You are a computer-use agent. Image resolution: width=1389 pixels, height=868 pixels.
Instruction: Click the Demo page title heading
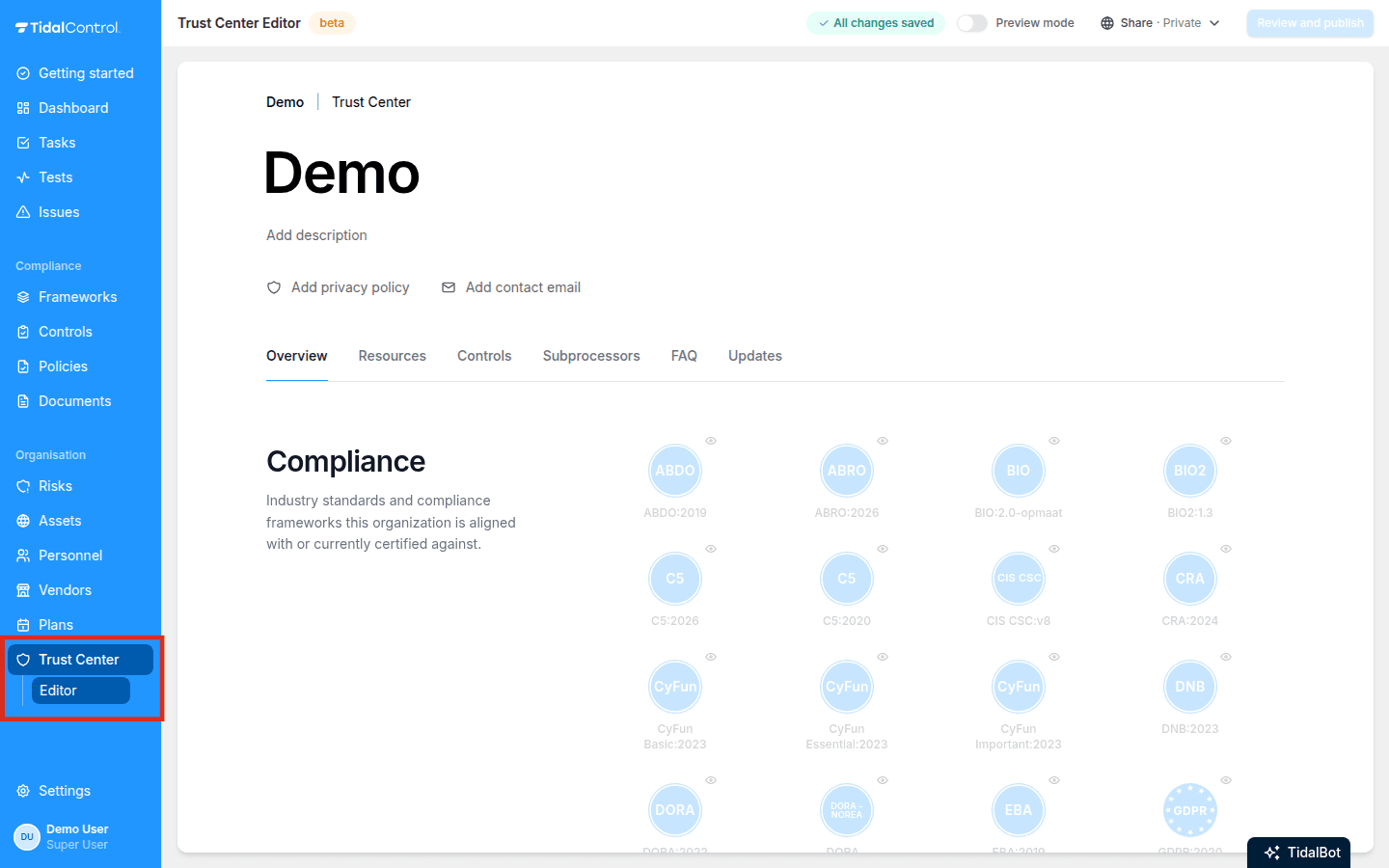342,174
